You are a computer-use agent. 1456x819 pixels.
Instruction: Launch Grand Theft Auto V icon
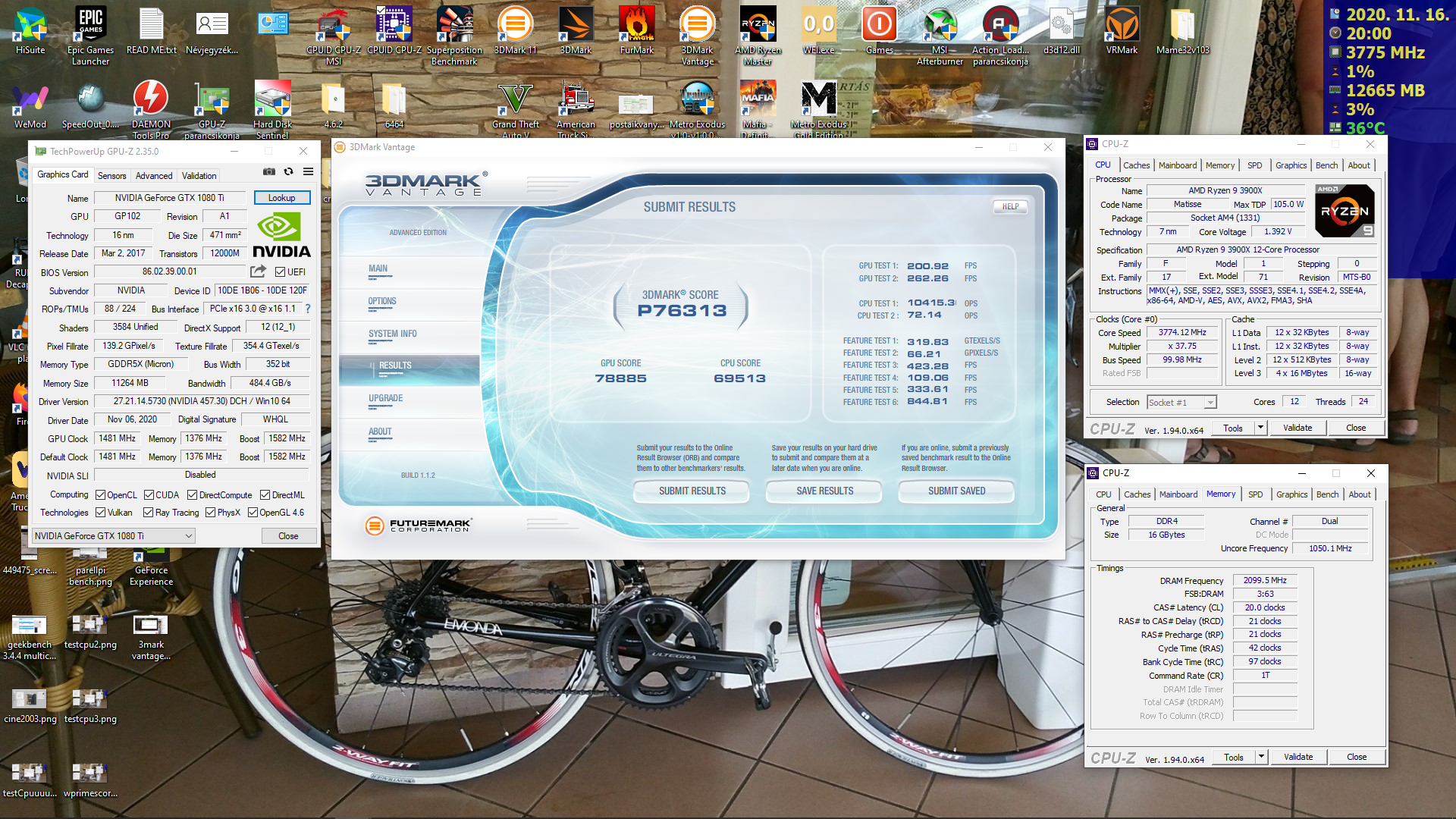515,110
